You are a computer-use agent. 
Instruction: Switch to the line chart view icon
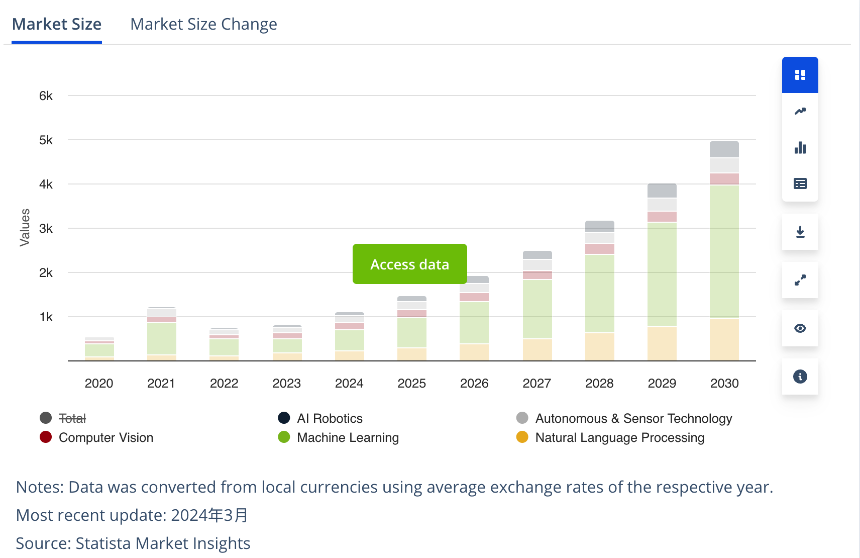(x=800, y=111)
